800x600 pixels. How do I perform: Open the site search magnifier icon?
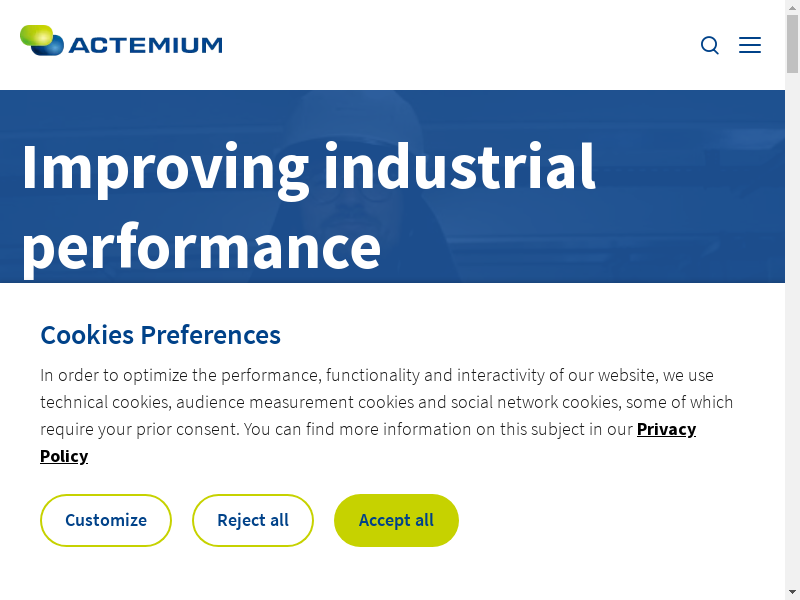tap(710, 45)
